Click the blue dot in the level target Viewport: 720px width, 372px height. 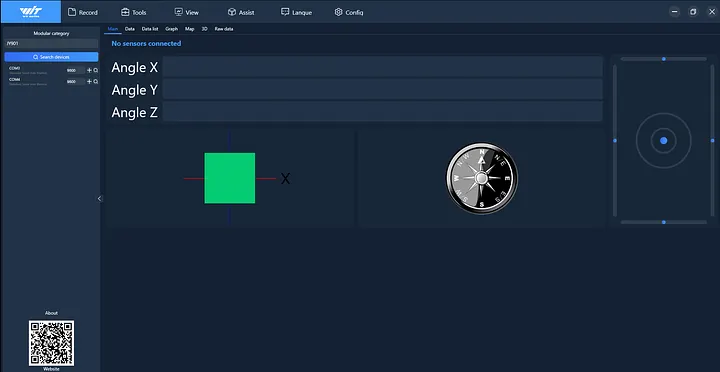(x=664, y=141)
